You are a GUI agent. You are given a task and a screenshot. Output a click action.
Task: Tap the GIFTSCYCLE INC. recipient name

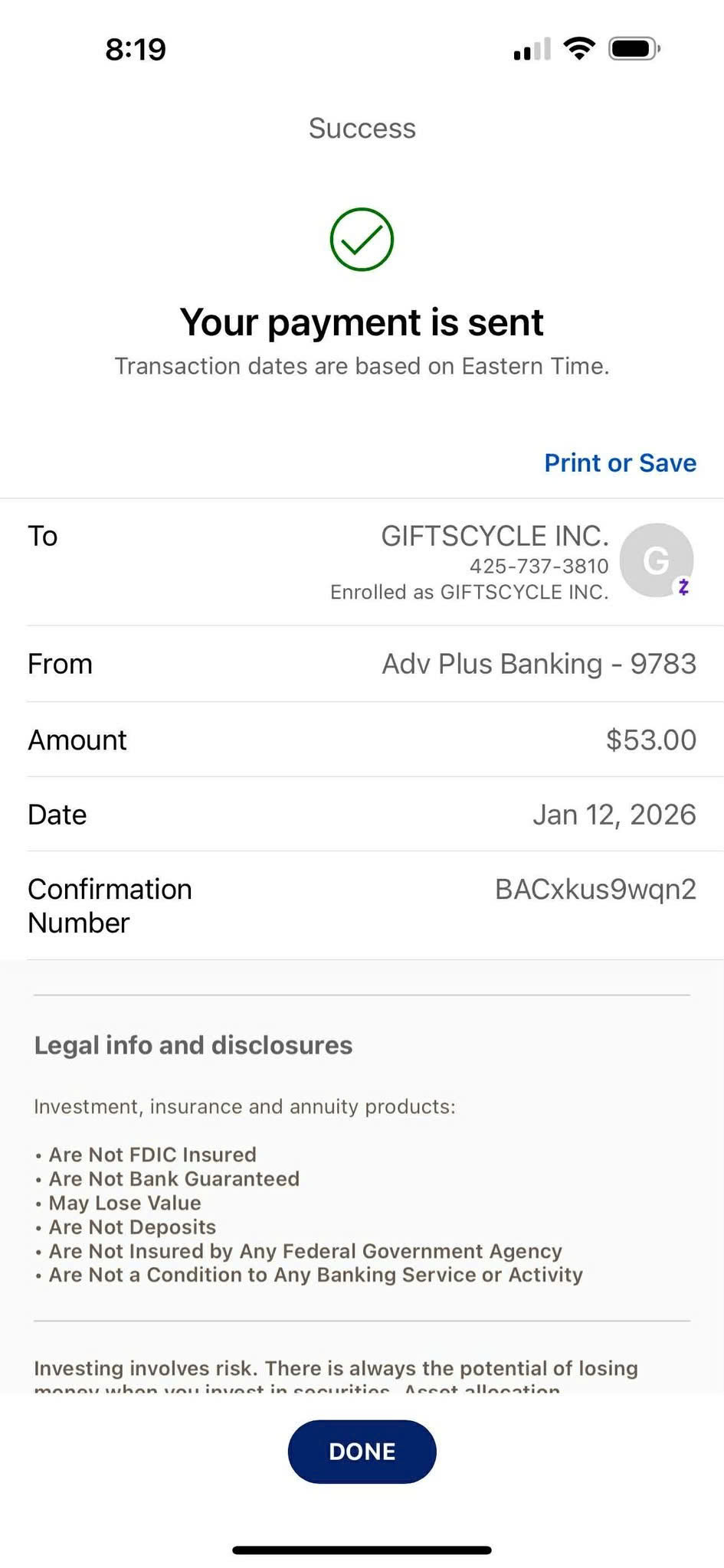pos(494,536)
